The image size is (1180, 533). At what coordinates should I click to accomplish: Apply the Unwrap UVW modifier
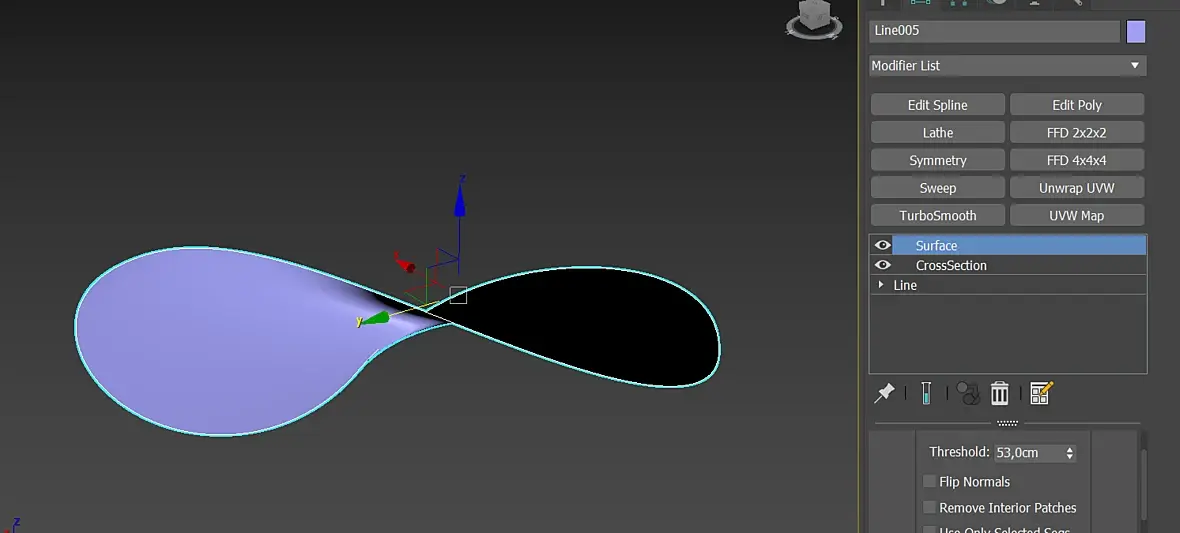pyautogui.click(x=1077, y=187)
